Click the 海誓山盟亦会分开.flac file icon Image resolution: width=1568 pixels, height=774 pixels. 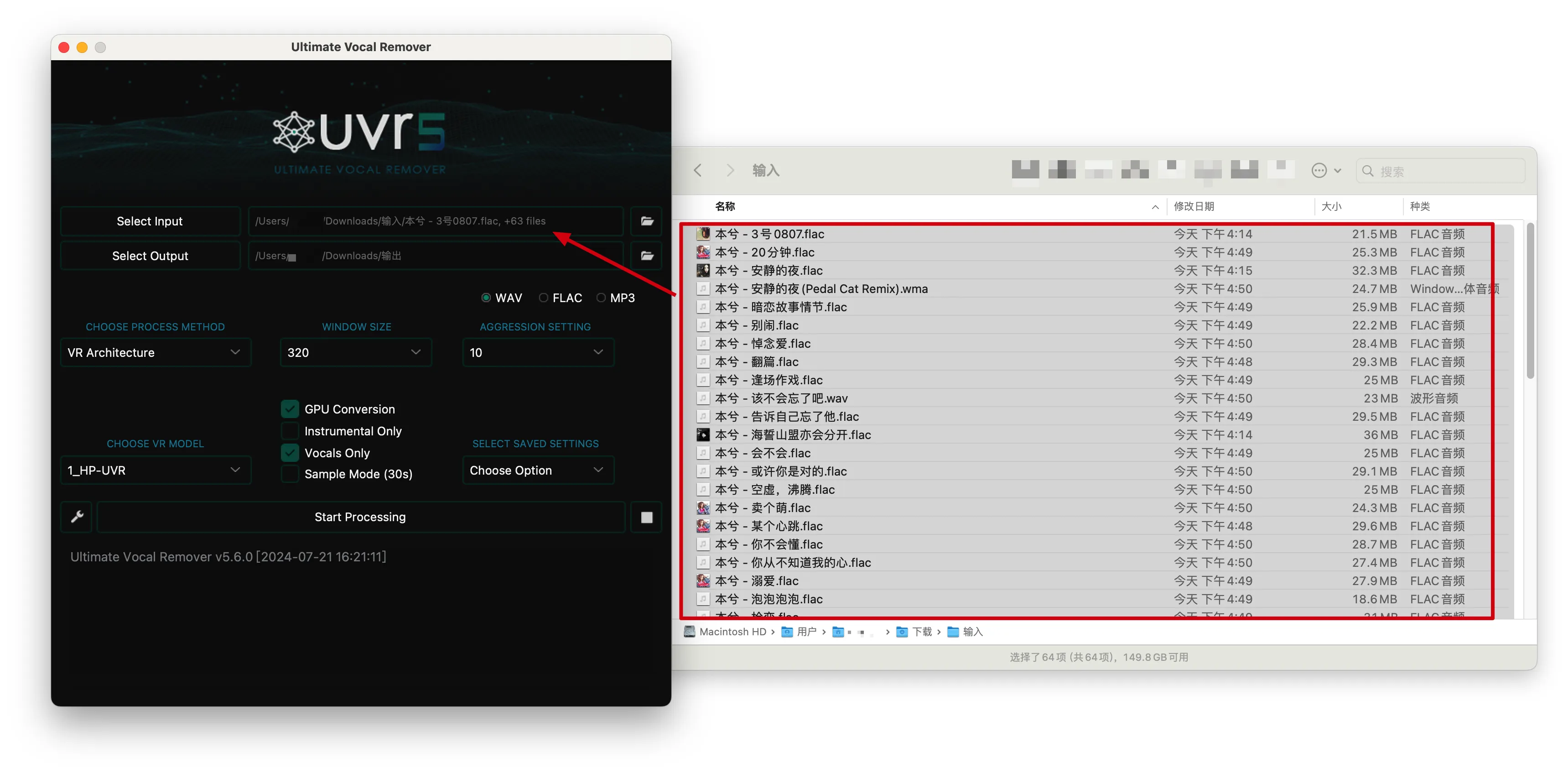tap(703, 435)
